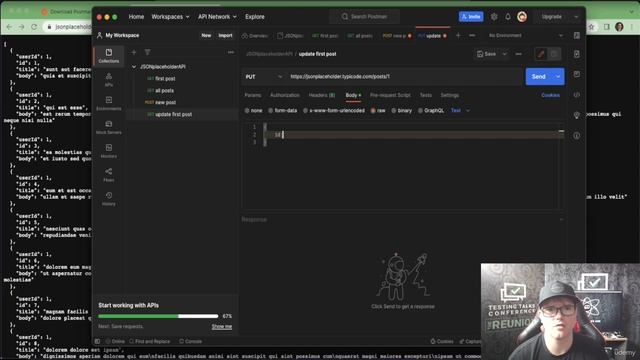The width and height of the screenshot is (640, 360).
Task: Select the binary body type
Action: pos(402,111)
